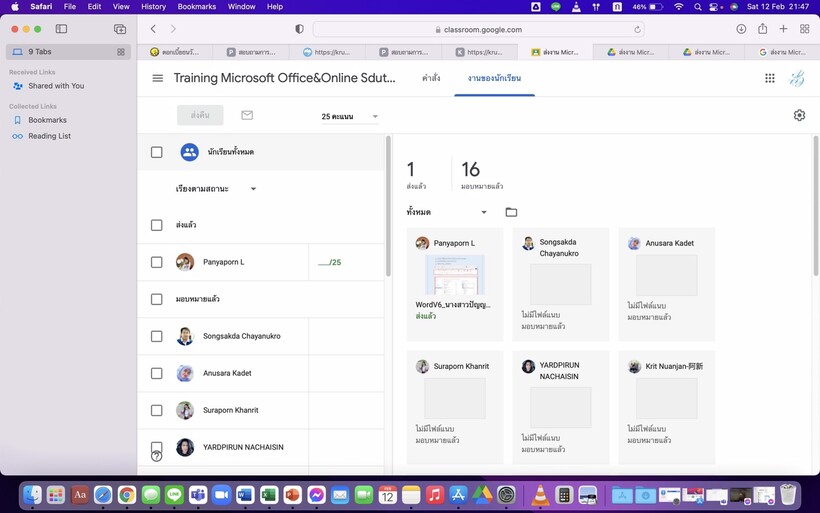Open Google Drive in the dock

point(482,495)
